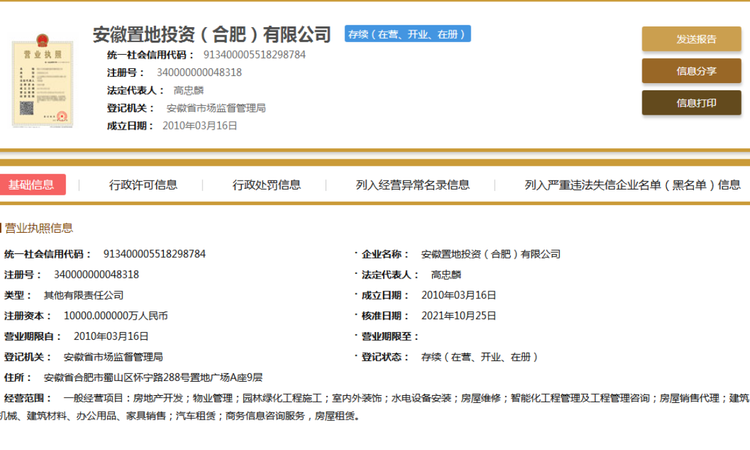The image size is (750, 450).
Task: Click 登记机关 value in license info section
Action: pos(113,357)
